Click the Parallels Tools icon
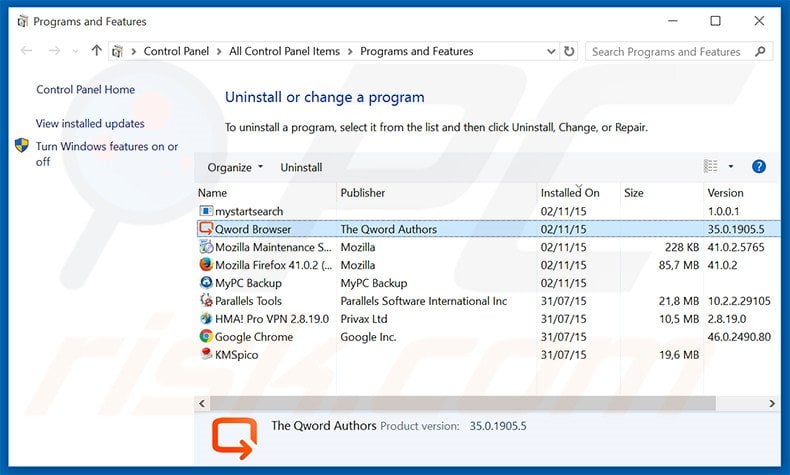Screen dimensions: 790x475 click(x=206, y=301)
